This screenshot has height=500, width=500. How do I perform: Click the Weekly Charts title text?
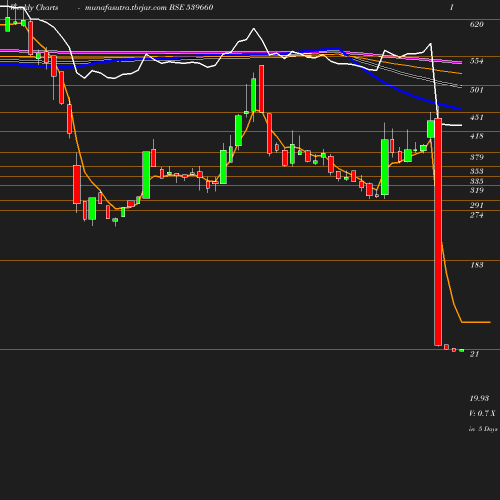click(x=34, y=7)
